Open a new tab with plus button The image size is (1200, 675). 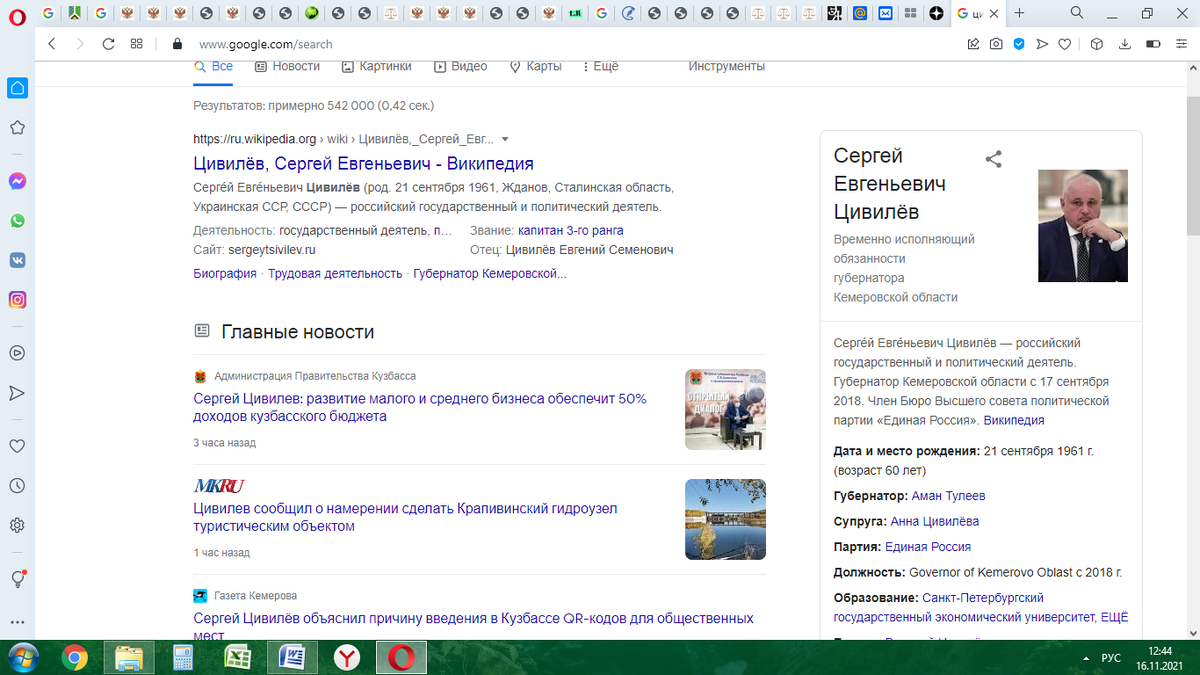[1019, 13]
